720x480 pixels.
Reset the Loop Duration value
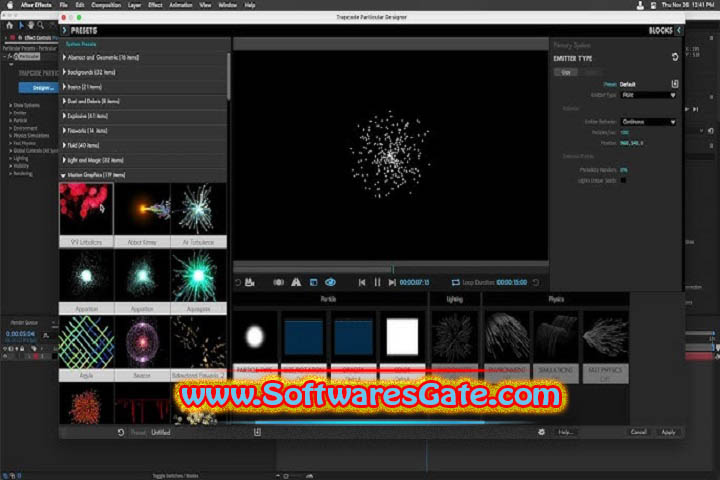pyautogui.click(x=535, y=282)
